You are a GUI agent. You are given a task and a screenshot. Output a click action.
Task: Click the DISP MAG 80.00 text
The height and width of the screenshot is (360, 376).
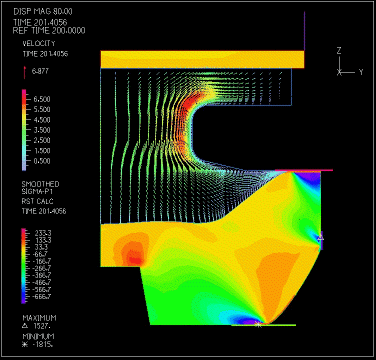click(43, 12)
